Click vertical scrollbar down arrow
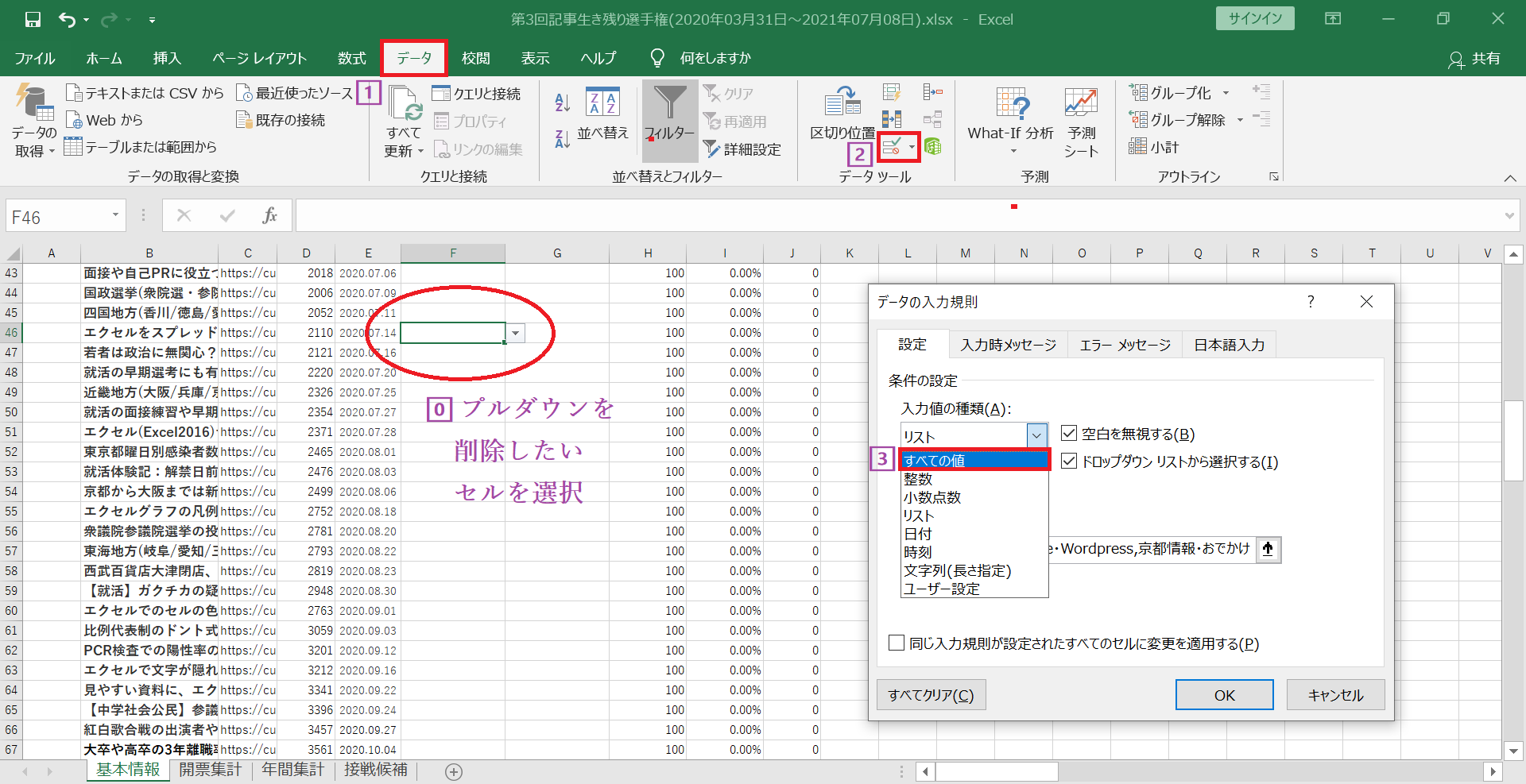1526x784 pixels. pyautogui.click(x=1513, y=750)
